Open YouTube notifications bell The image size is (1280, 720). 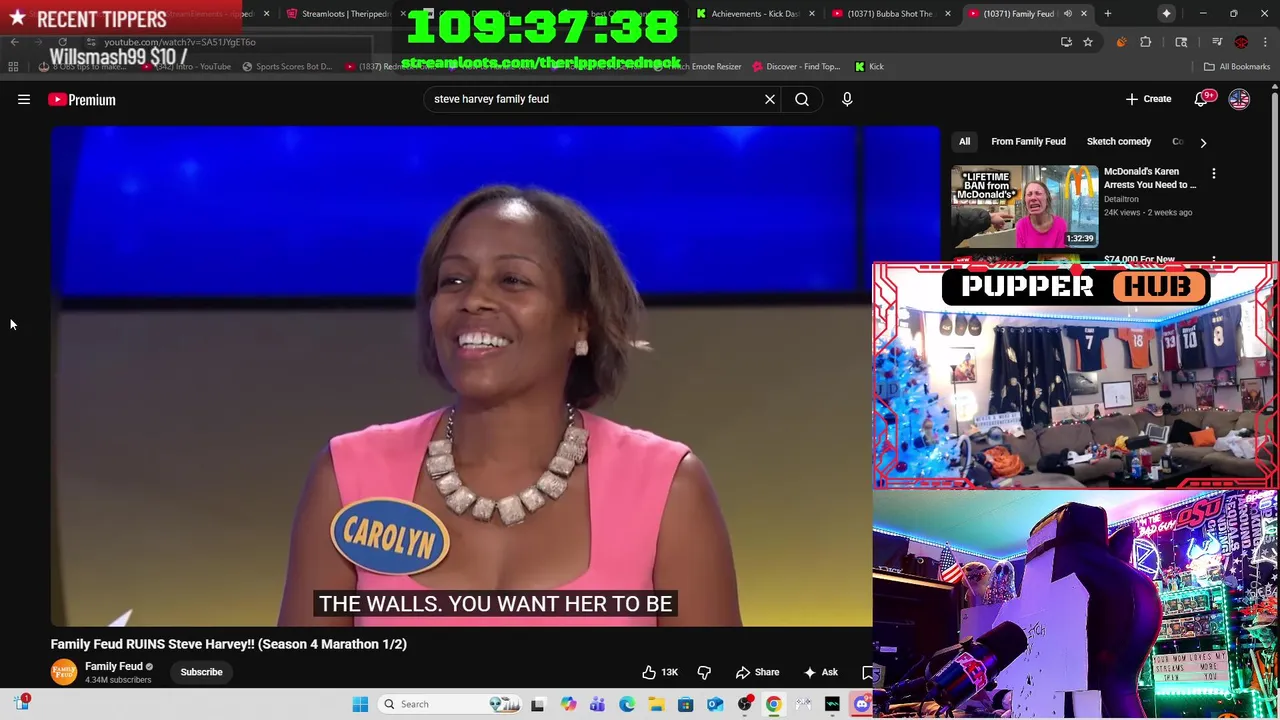point(1202,99)
